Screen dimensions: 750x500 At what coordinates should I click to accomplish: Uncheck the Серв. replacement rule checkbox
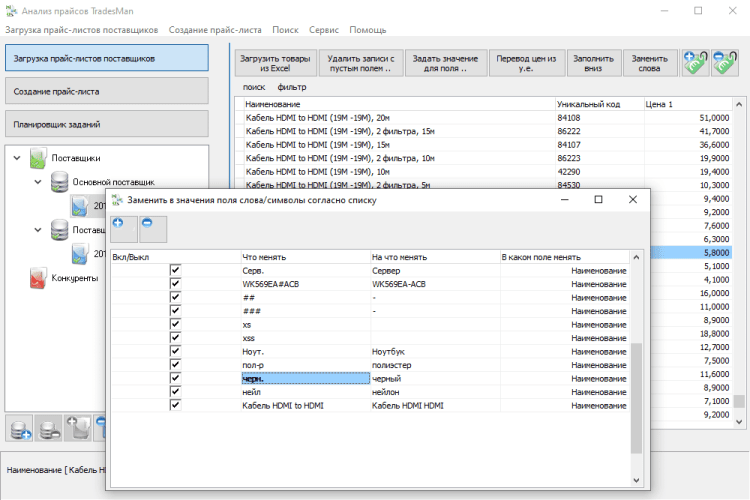pos(176,271)
